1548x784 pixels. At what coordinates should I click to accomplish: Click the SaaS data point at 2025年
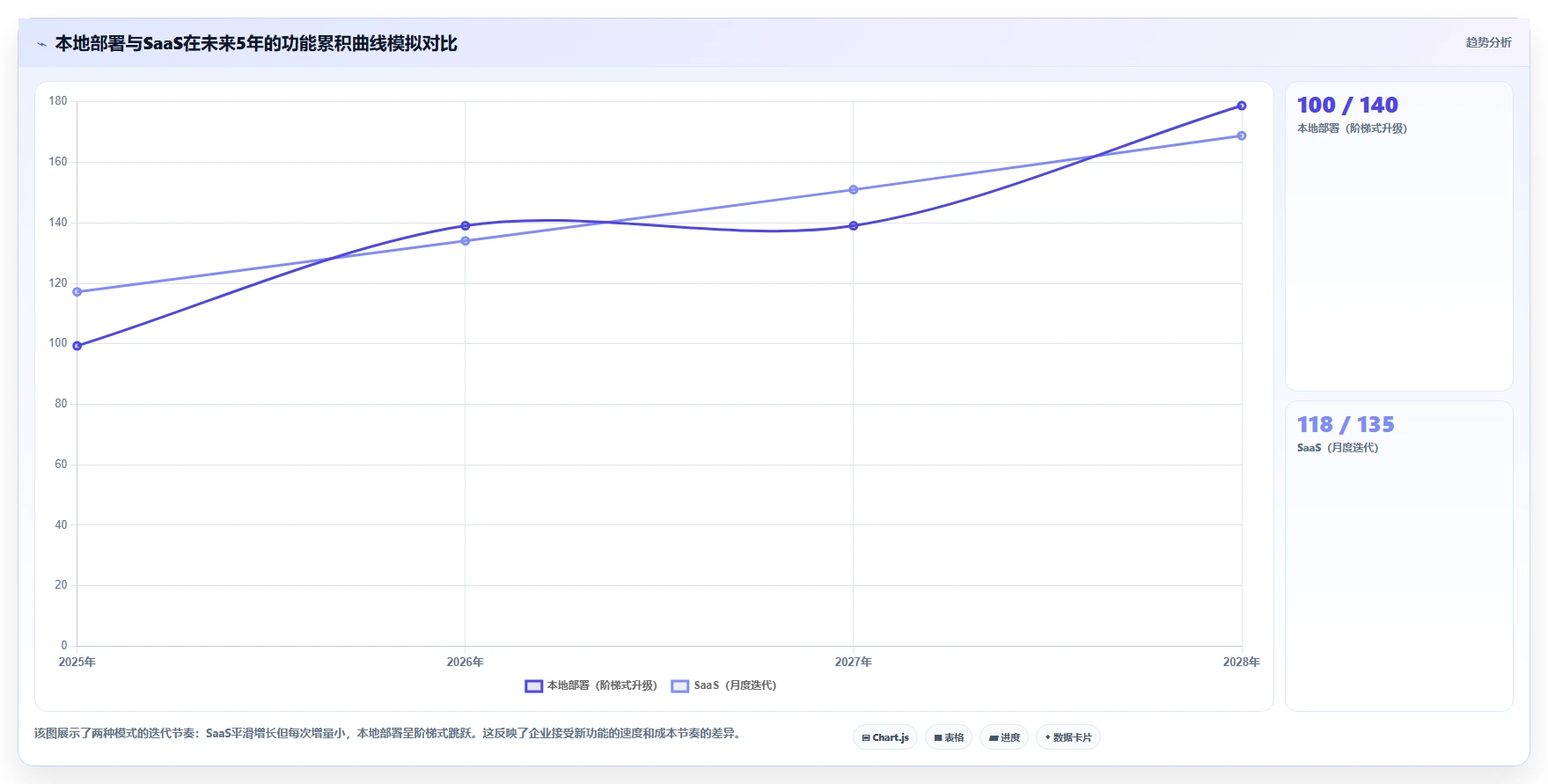[x=77, y=292]
